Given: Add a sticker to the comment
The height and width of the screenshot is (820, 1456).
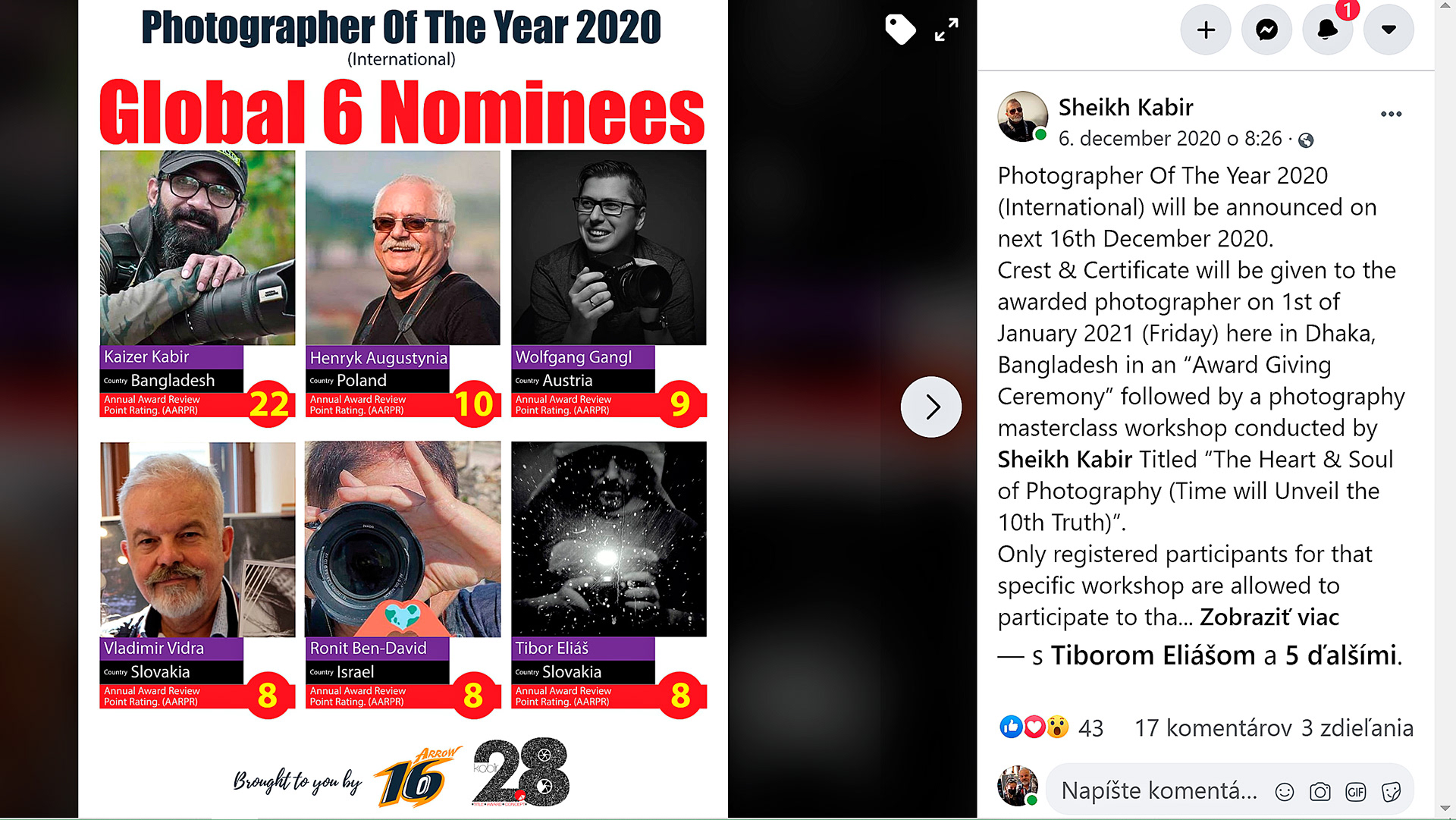Looking at the screenshot, I should point(1392,792).
